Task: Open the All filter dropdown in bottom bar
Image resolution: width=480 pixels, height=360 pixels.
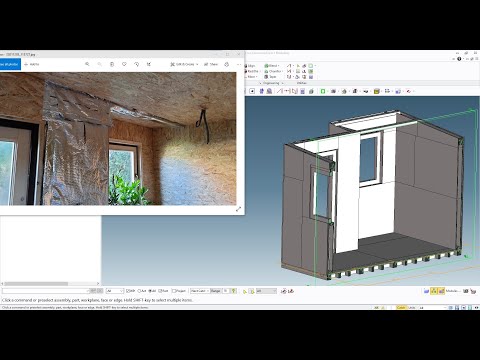Action: tap(115, 291)
